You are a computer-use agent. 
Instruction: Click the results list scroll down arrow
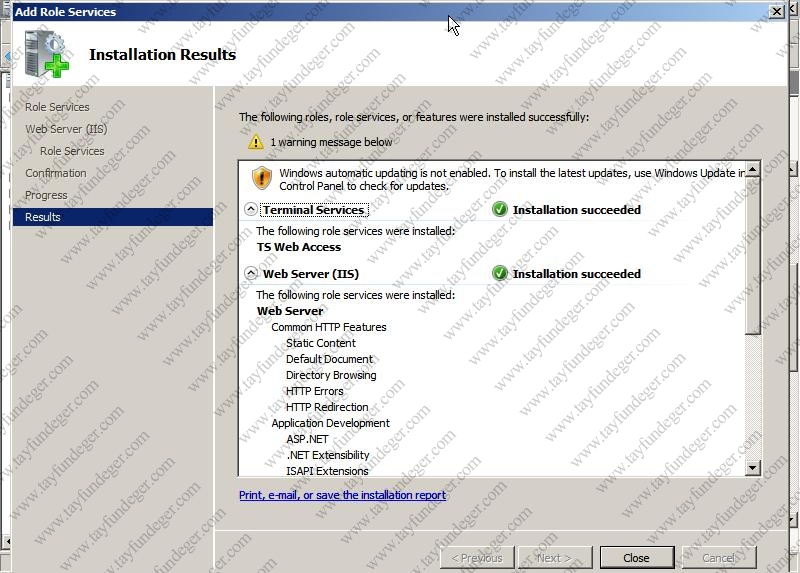pyautogui.click(x=753, y=467)
